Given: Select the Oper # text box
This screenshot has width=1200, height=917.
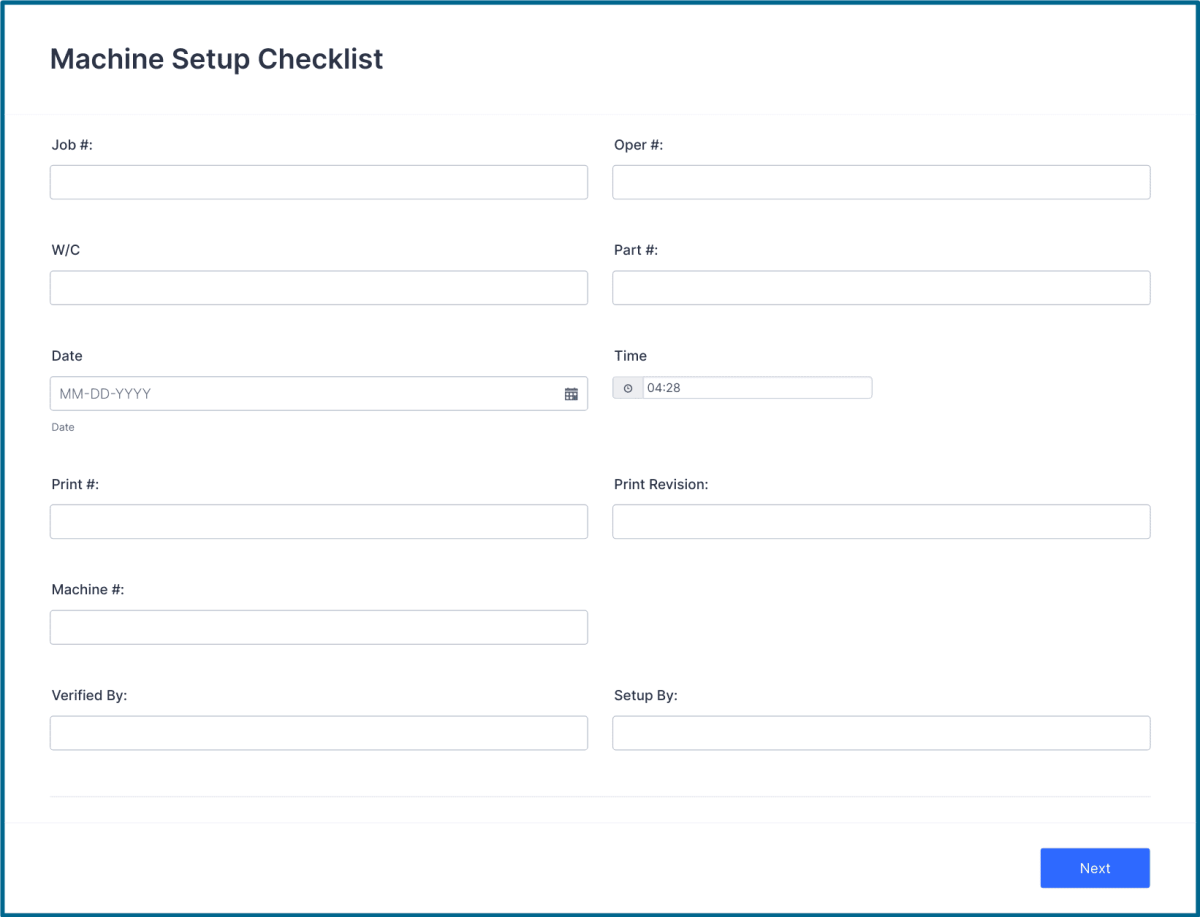Looking at the screenshot, I should point(880,181).
